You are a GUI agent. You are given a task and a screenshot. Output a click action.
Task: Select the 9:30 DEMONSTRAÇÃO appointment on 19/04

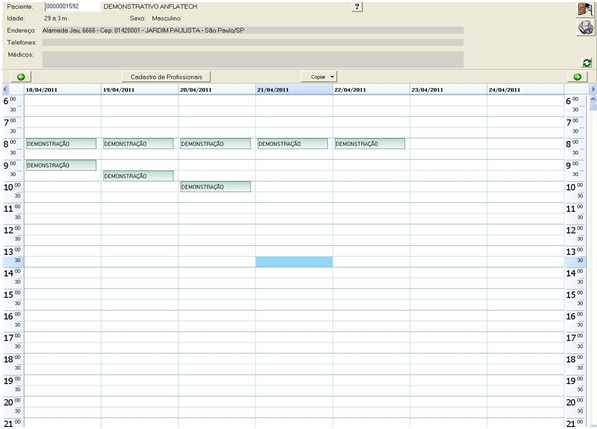138,176
